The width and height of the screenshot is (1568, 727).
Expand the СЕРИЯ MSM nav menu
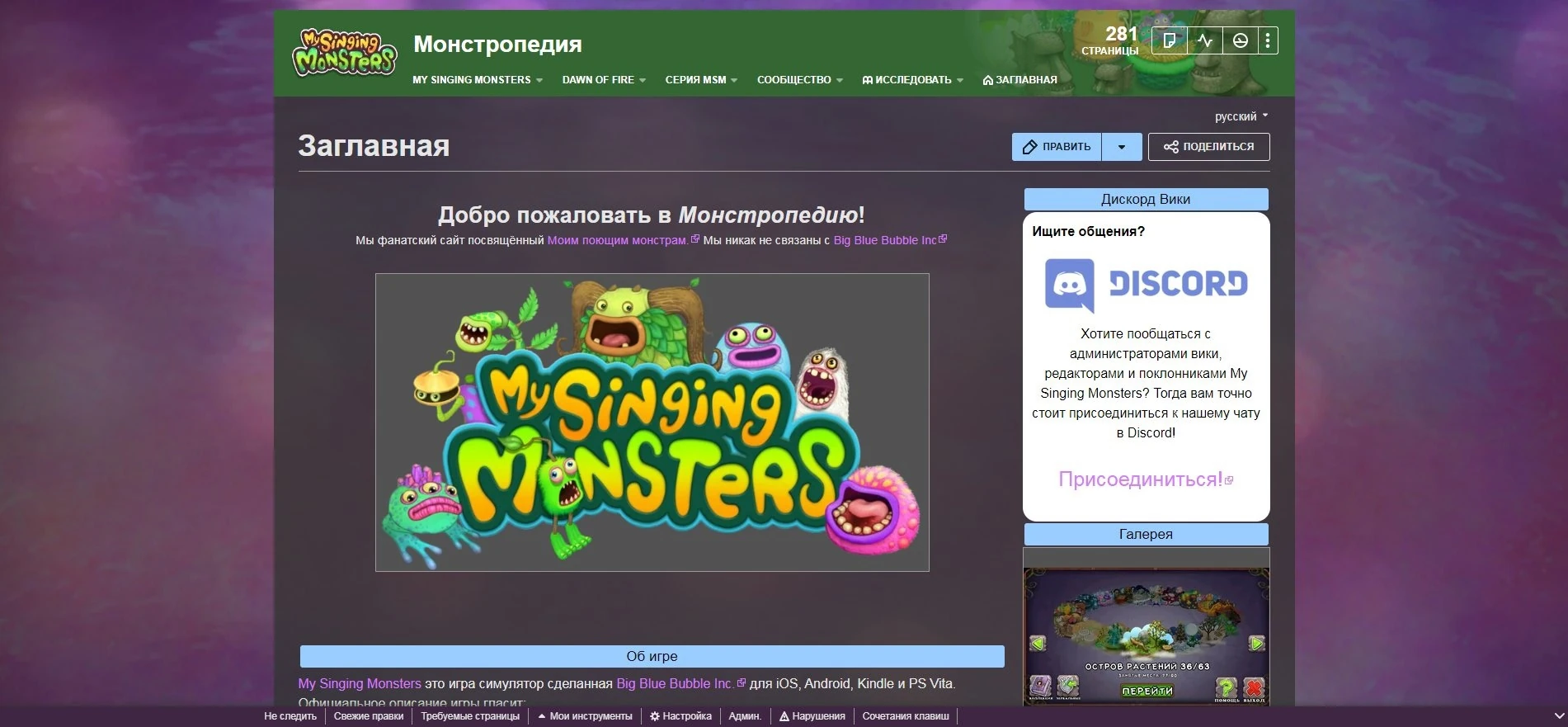tap(701, 80)
